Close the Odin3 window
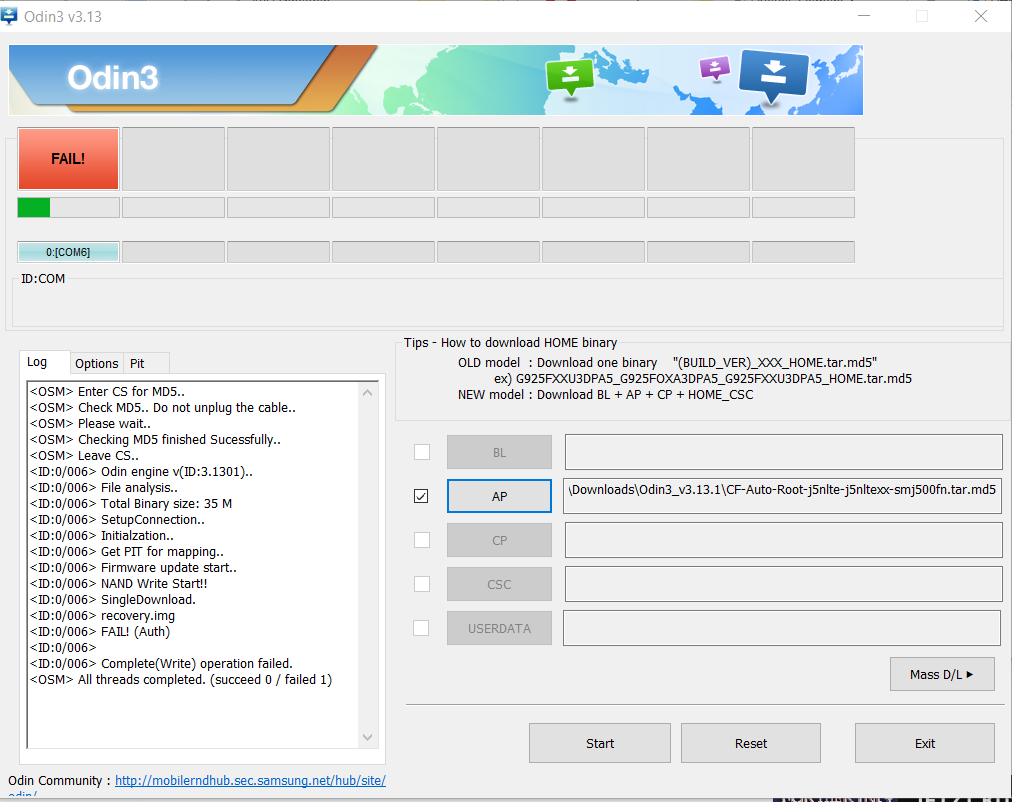 [980, 16]
